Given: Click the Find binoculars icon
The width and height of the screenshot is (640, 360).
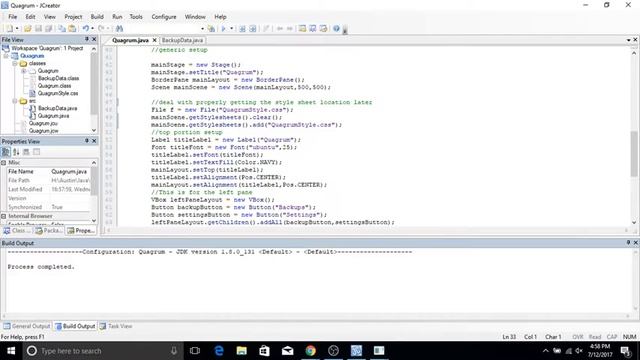Looking at the screenshot, I should (119, 29).
